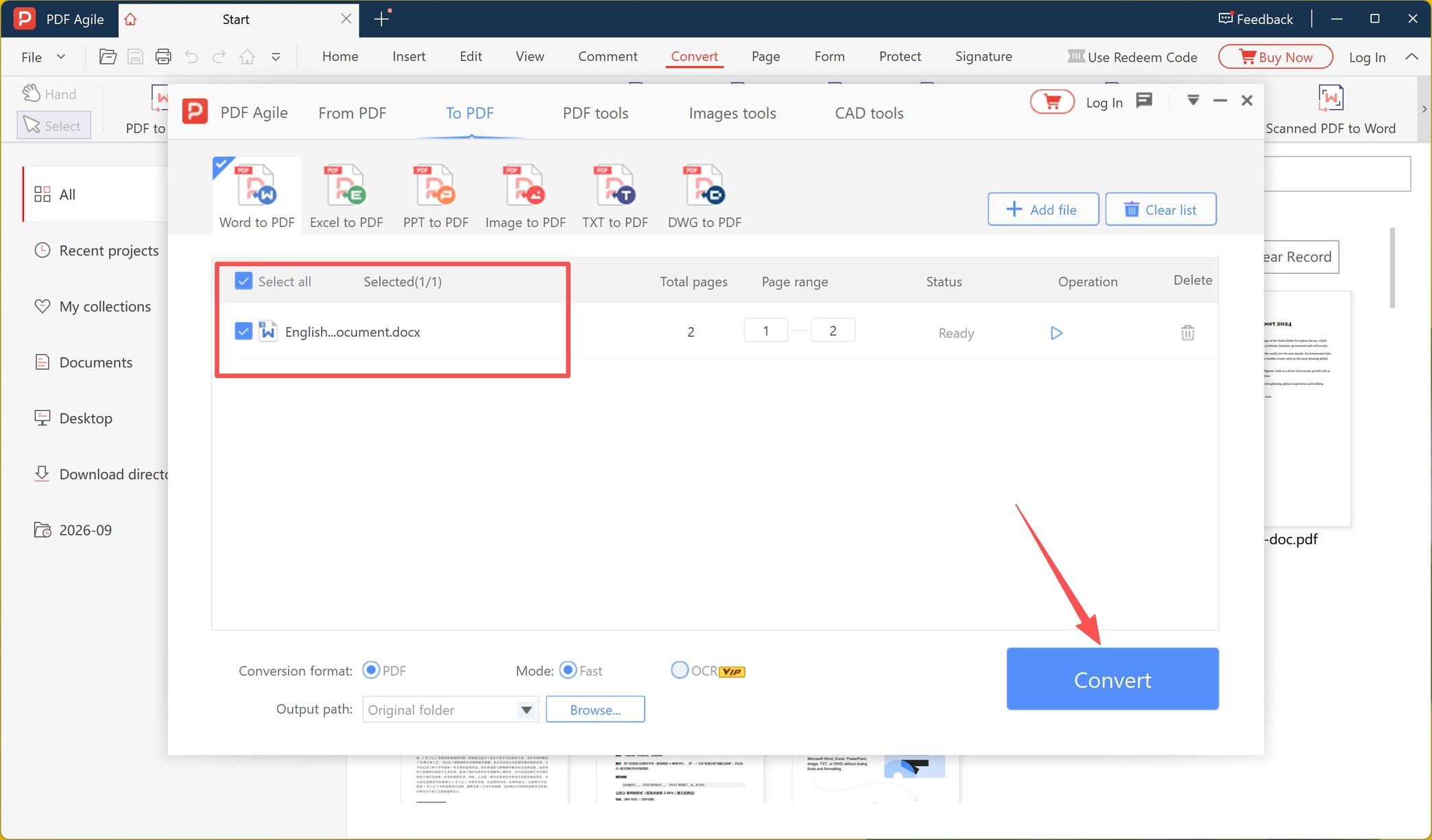Click the Open file folder icon in toolbar
Screen dimensions: 1432x840
point(108,57)
